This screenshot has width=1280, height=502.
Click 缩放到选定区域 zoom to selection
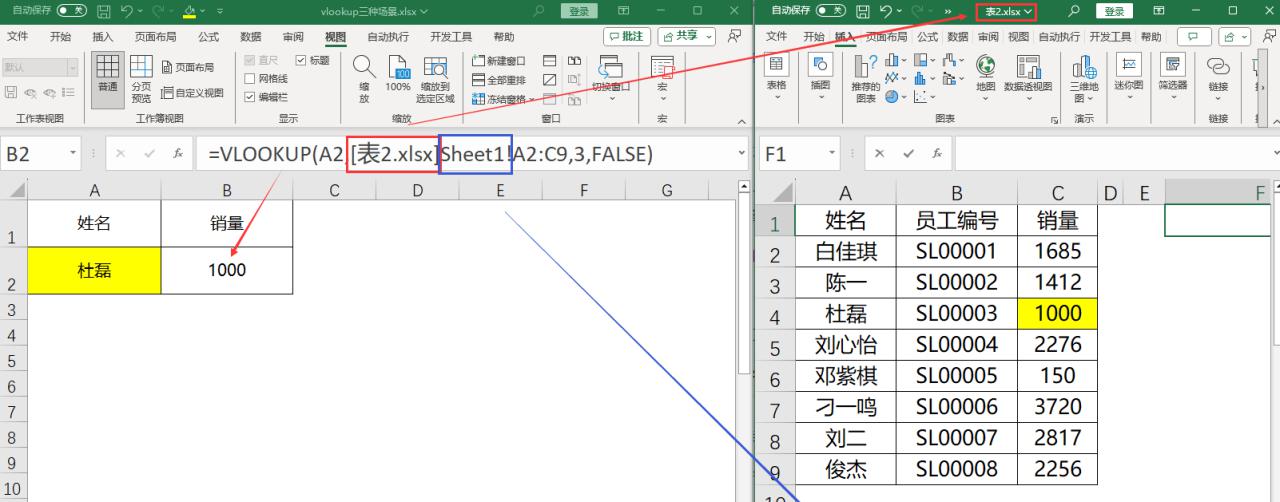point(435,79)
